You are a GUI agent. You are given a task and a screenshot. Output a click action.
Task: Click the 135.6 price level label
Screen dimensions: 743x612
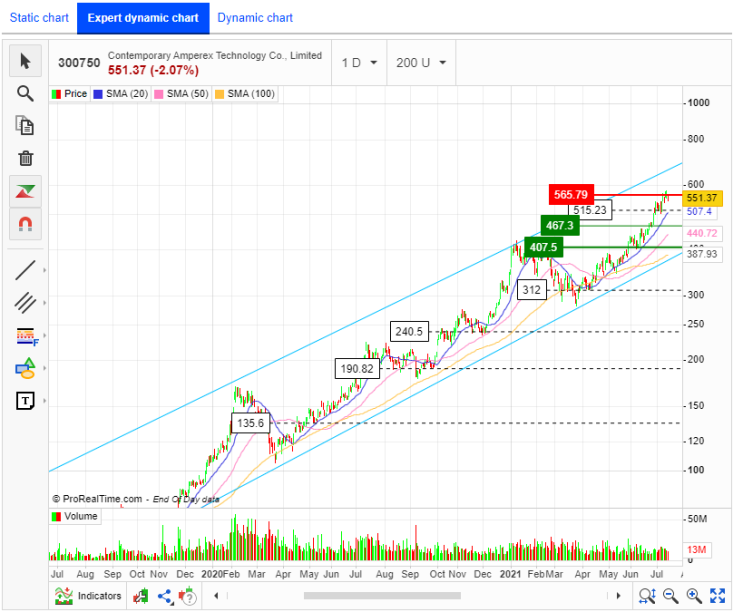tap(251, 423)
